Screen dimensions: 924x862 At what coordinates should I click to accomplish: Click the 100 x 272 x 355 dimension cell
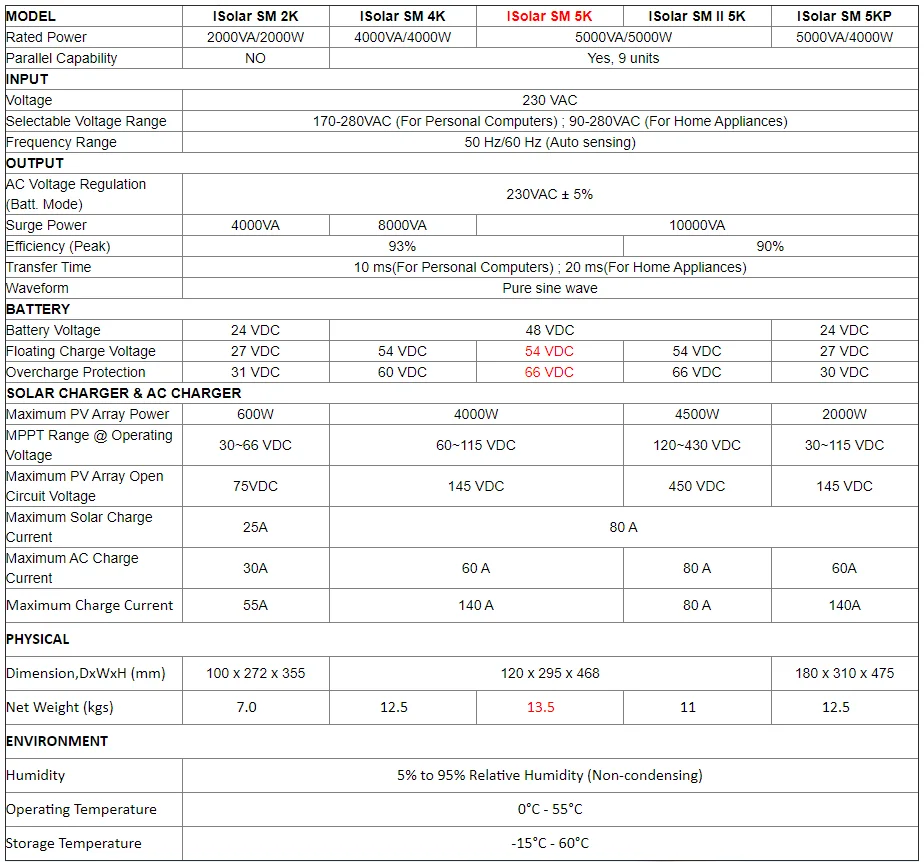pos(255,673)
